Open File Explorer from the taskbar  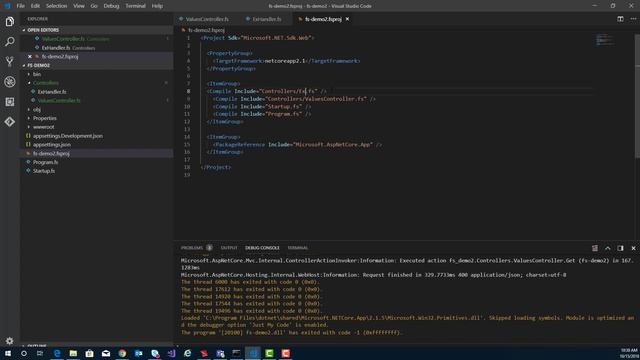click(x=73, y=353)
